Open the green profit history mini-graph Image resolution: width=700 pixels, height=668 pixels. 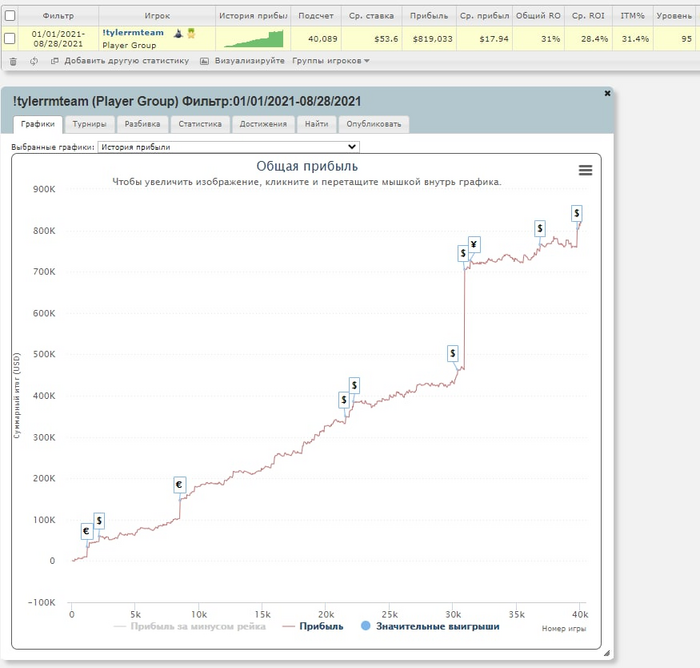254,38
